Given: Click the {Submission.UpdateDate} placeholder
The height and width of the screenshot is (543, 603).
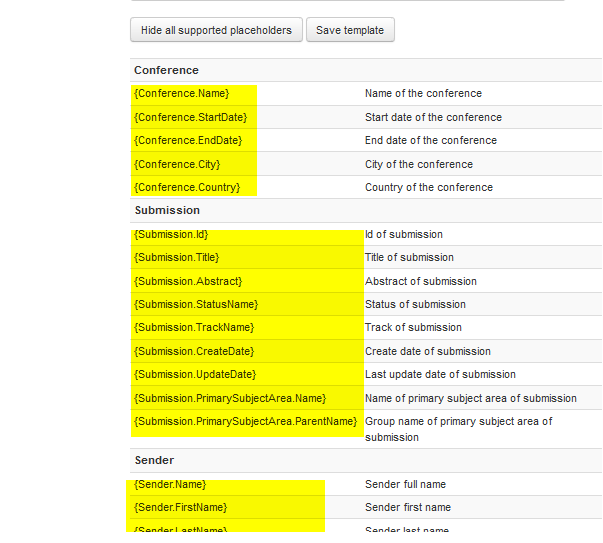Looking at the screenshot, I should [195, 375].
